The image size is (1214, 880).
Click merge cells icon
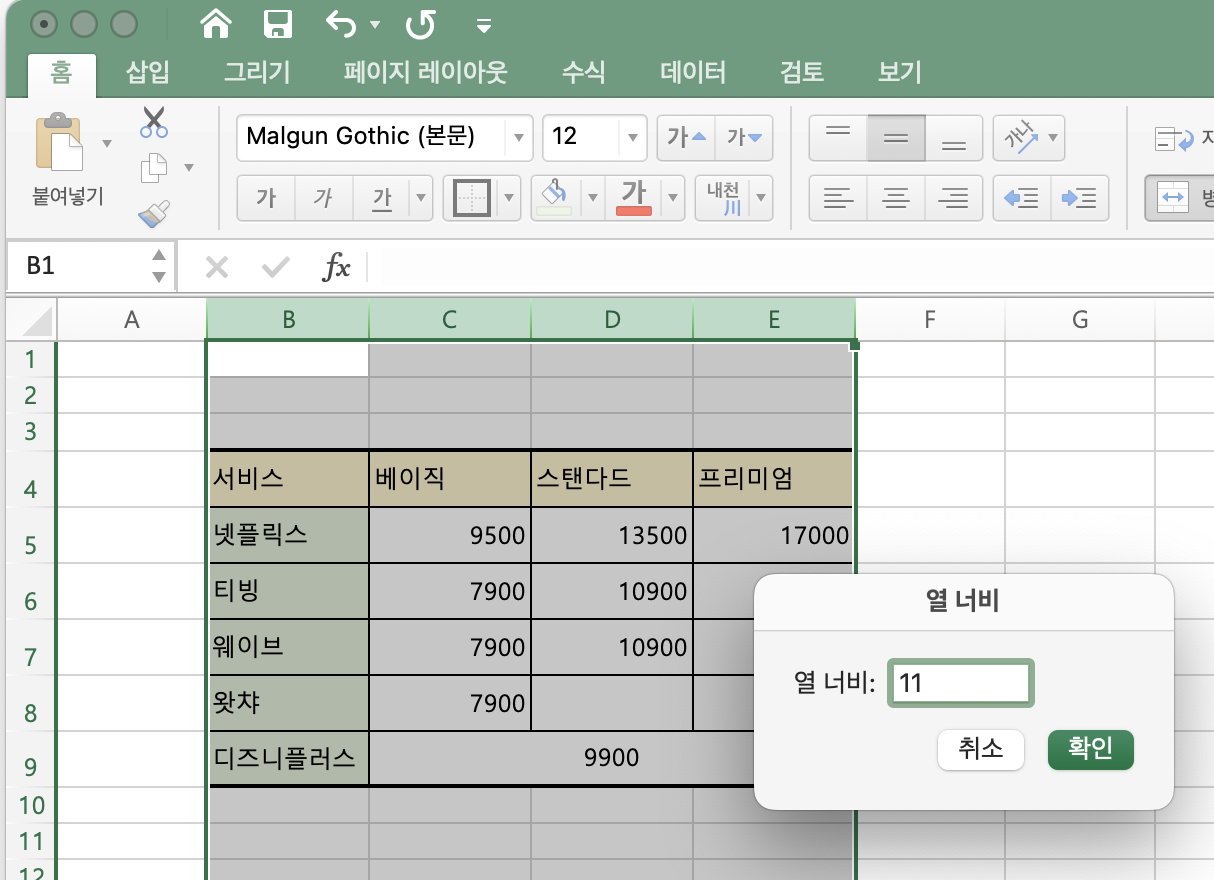(x=1171, y=197)
